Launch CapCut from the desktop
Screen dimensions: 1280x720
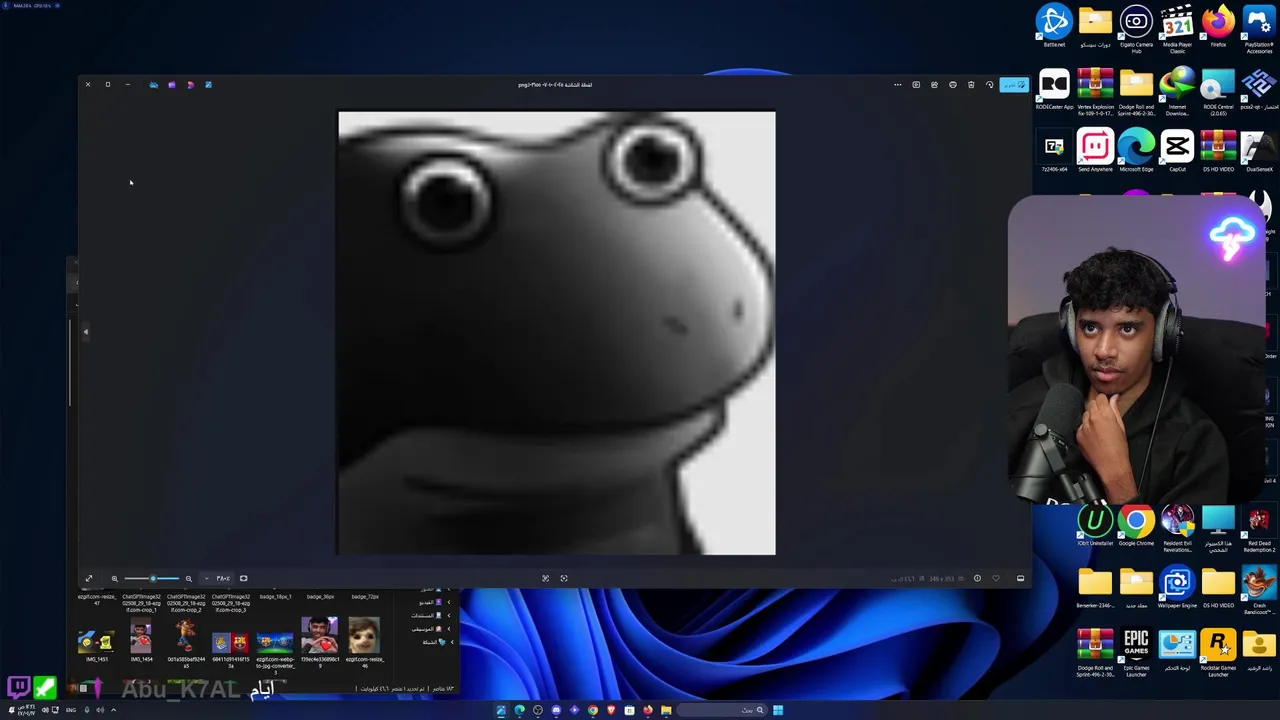(1177, 151)
